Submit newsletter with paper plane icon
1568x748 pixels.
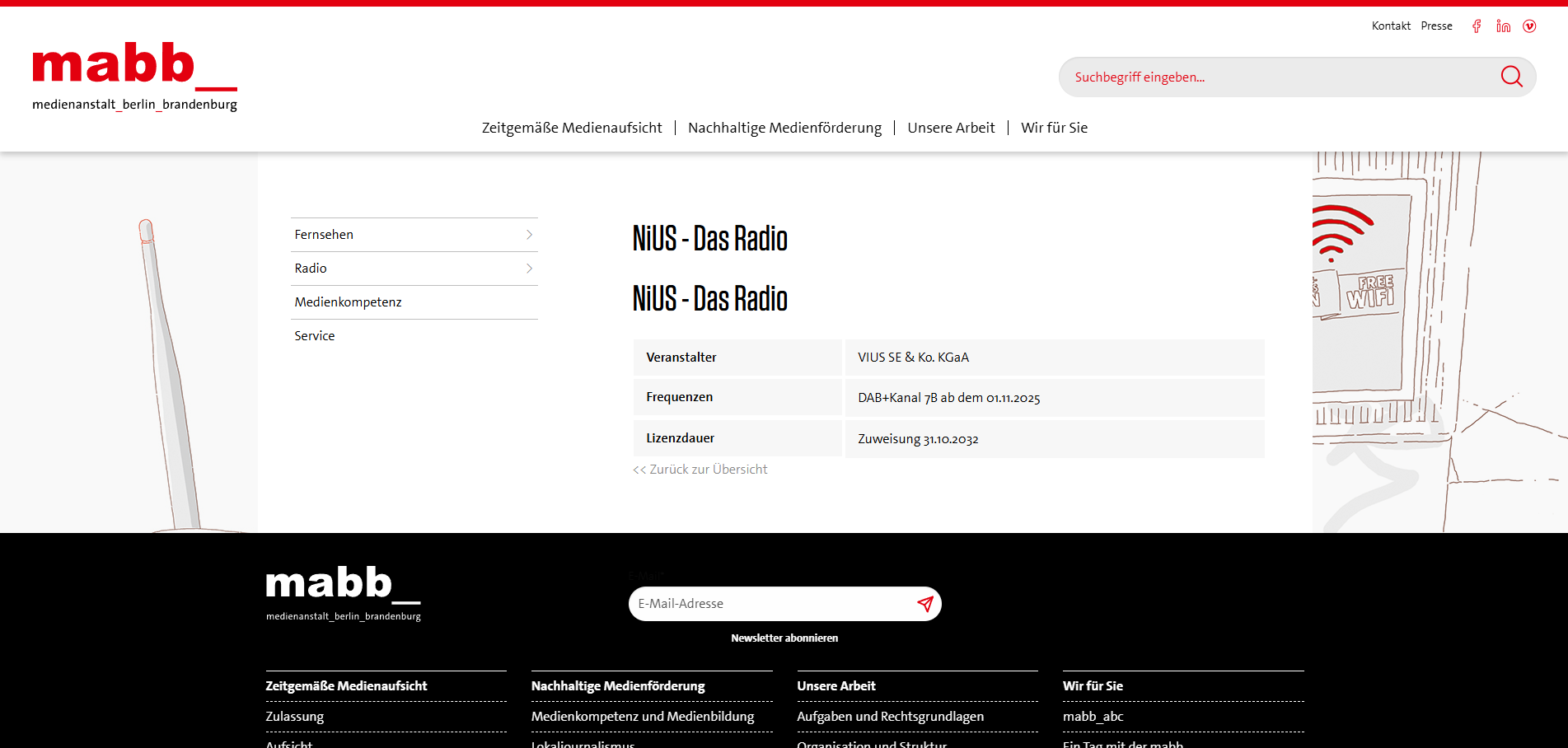[924, 604]
